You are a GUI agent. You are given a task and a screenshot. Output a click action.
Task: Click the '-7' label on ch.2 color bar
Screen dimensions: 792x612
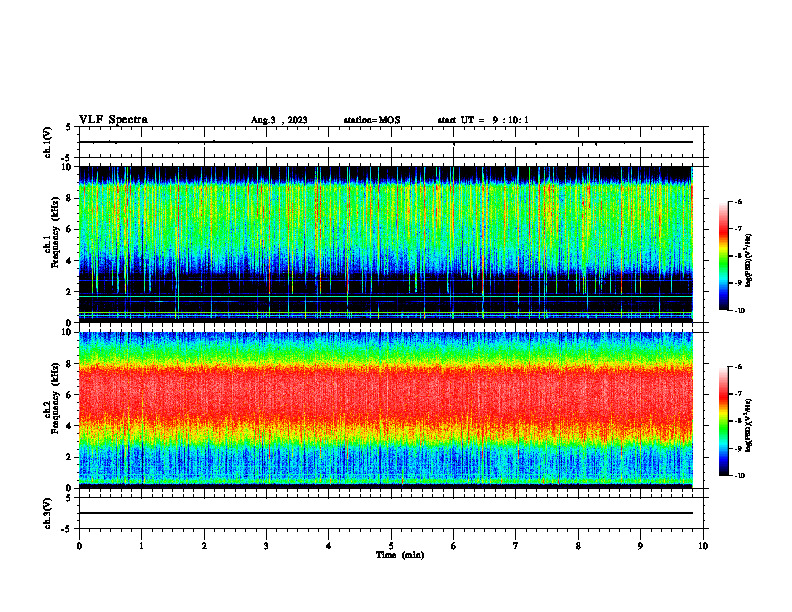coord(738,394)
